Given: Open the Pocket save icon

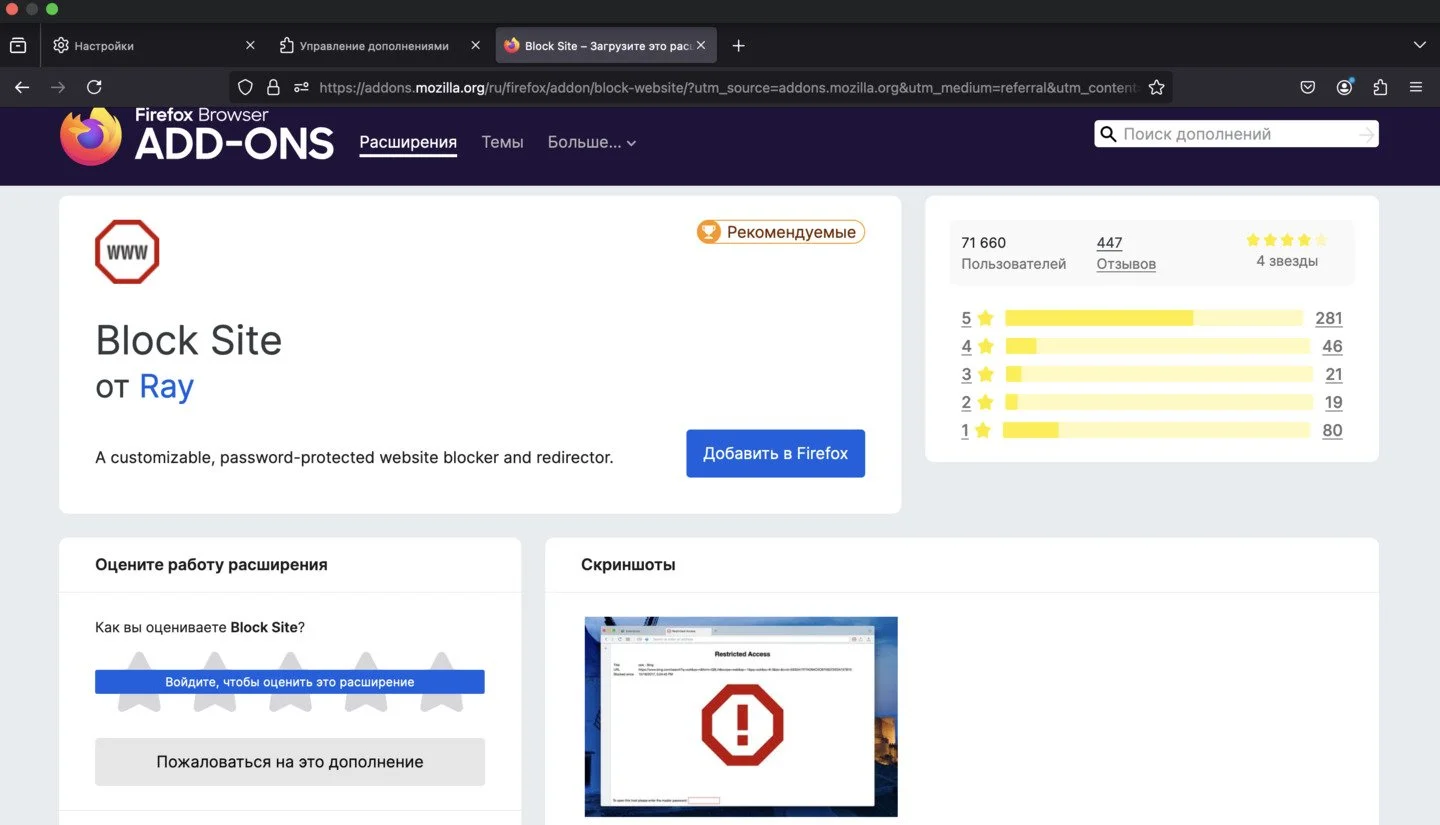Looking at the screenshot, I should [x=1307, y=87].
